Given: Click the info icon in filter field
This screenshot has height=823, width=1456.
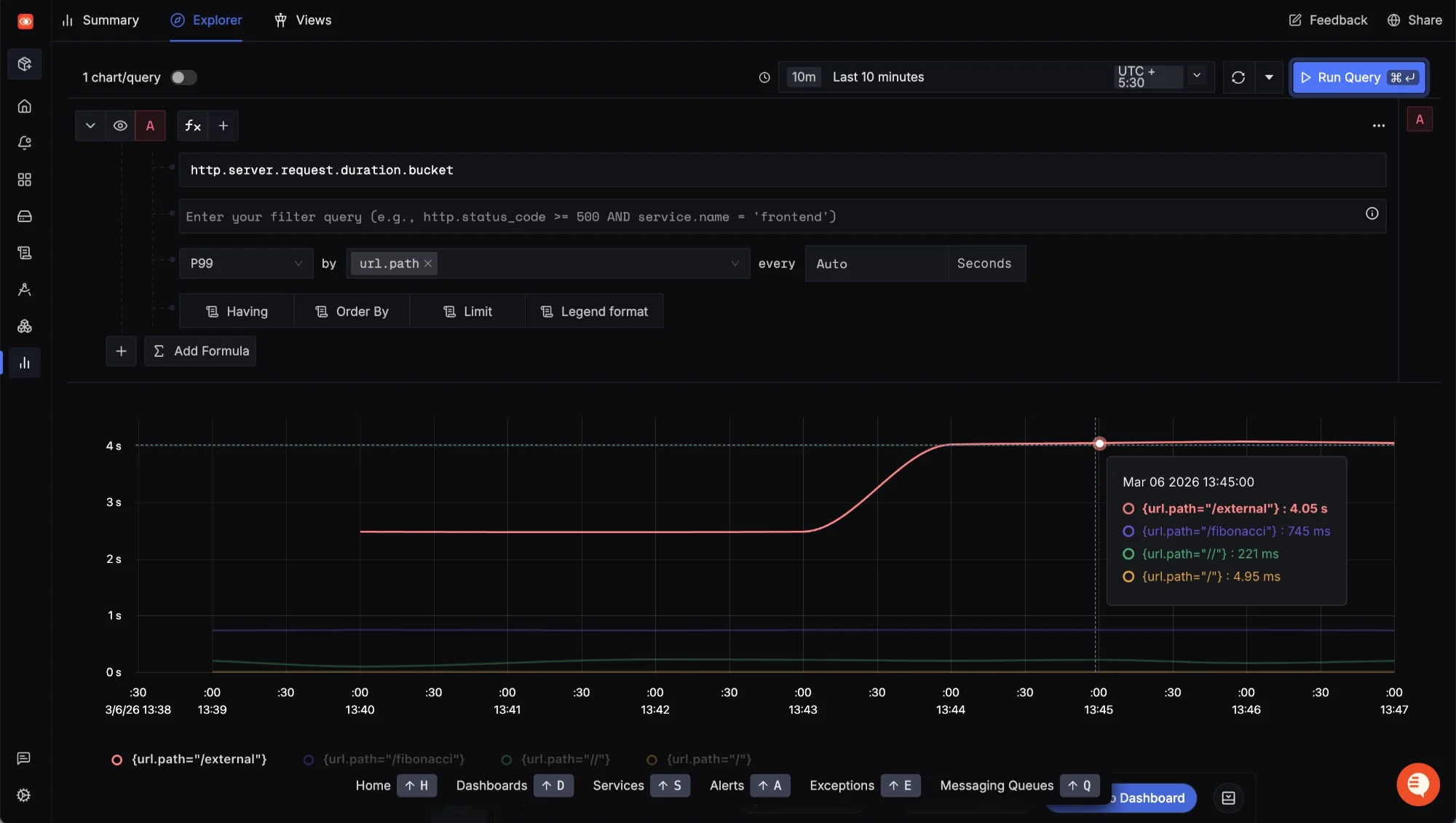Looking at the screenshot, I should tap(1372, 213).
